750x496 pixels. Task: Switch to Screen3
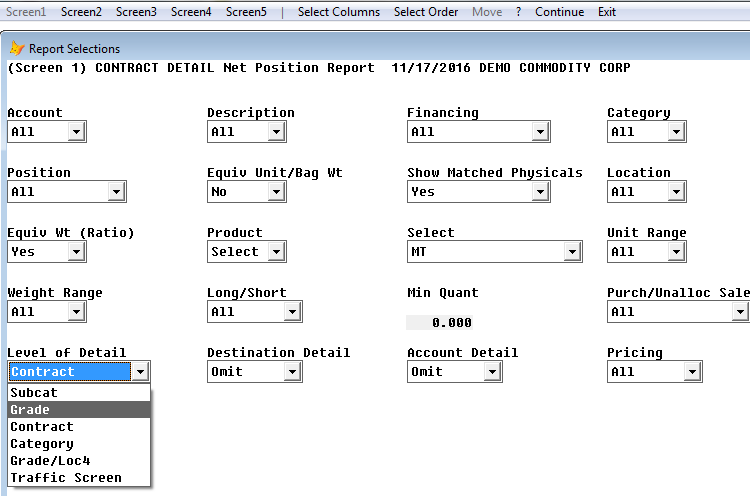click(x=136, y=12)
